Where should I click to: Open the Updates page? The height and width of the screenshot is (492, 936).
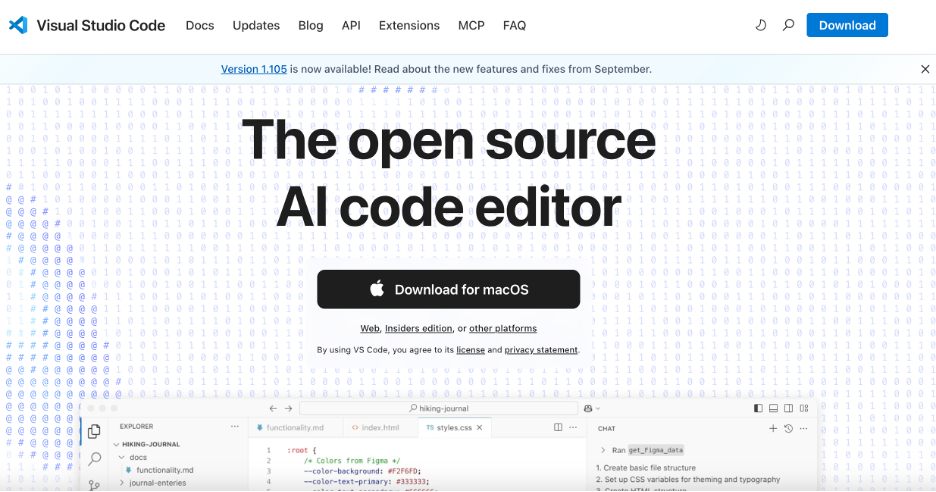click(256, 26)
